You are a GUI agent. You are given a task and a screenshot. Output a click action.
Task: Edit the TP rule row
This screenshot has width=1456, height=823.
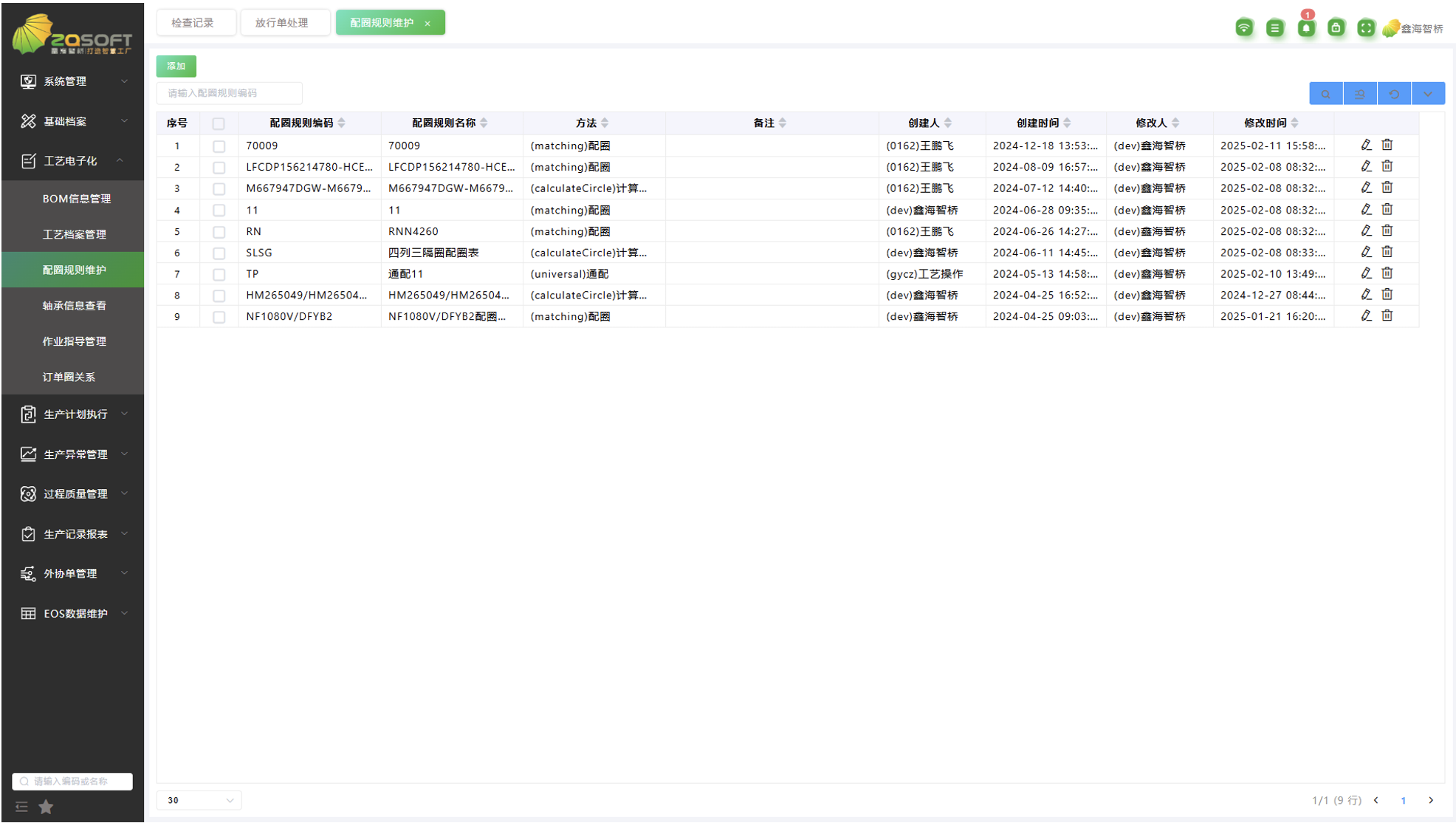(x=1366, y=273)
